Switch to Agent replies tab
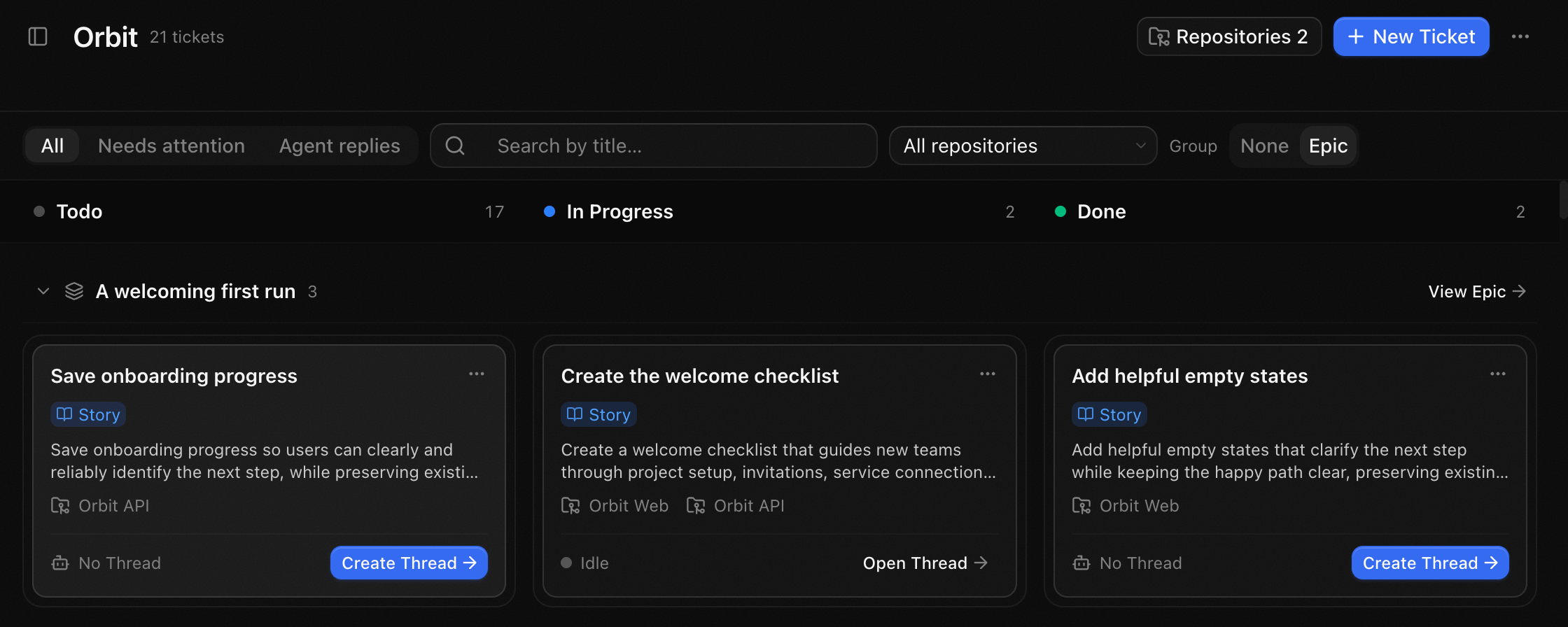 [339, 146]
